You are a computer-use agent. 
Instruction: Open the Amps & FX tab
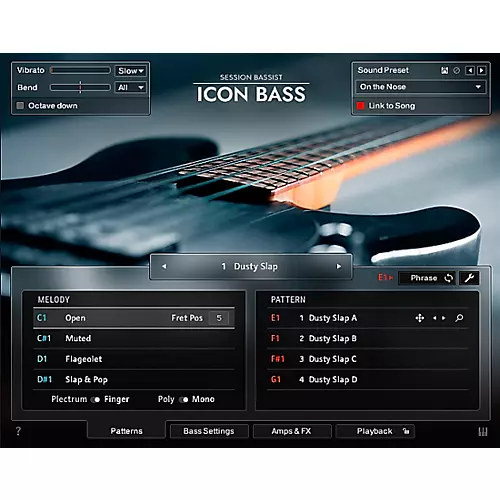[292, 431]
